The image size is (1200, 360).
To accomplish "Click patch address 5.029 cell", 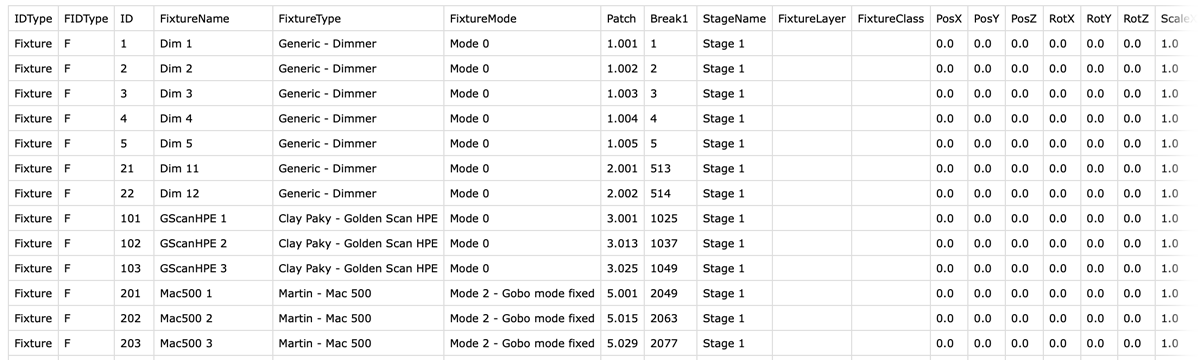I will point(622,344).
